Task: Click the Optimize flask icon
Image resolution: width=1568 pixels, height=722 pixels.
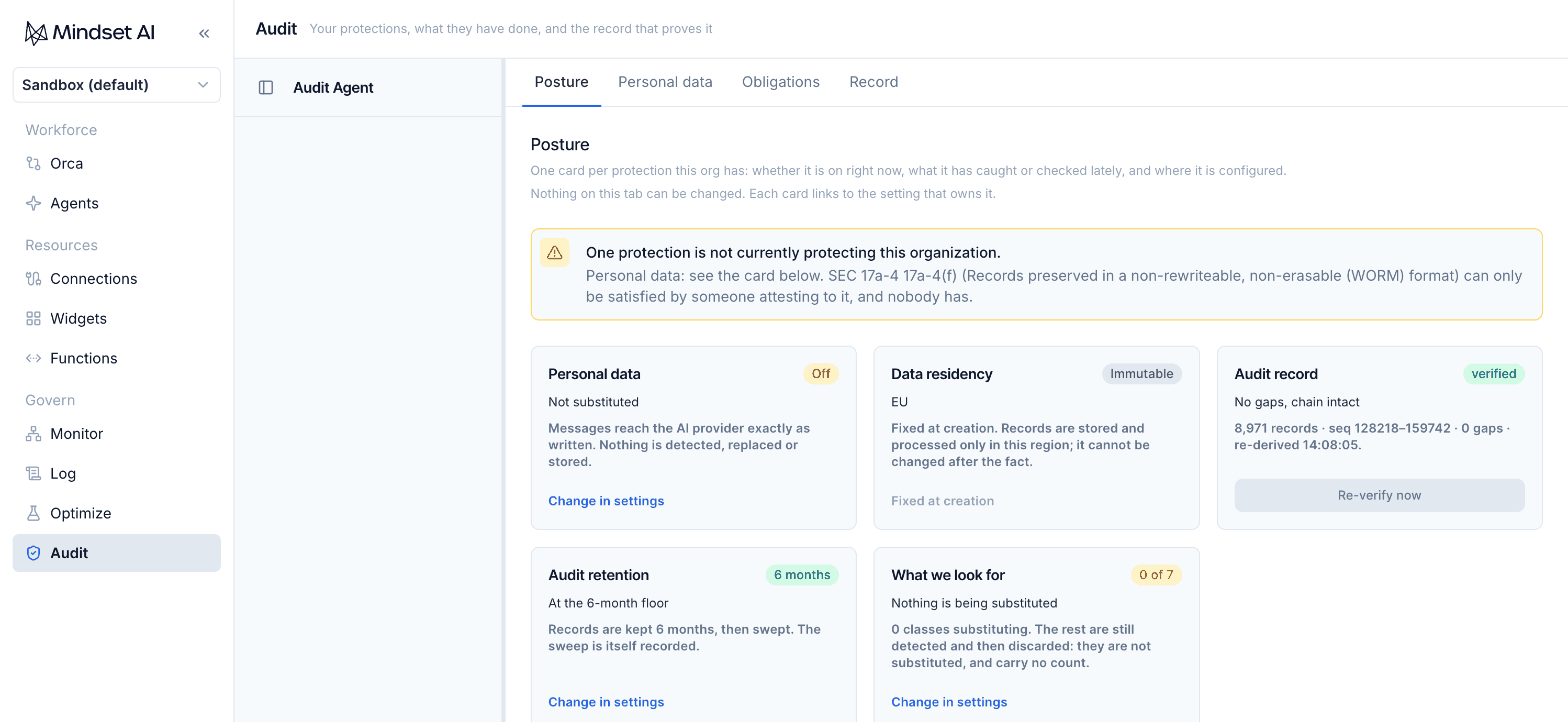Action: (33, 514)
